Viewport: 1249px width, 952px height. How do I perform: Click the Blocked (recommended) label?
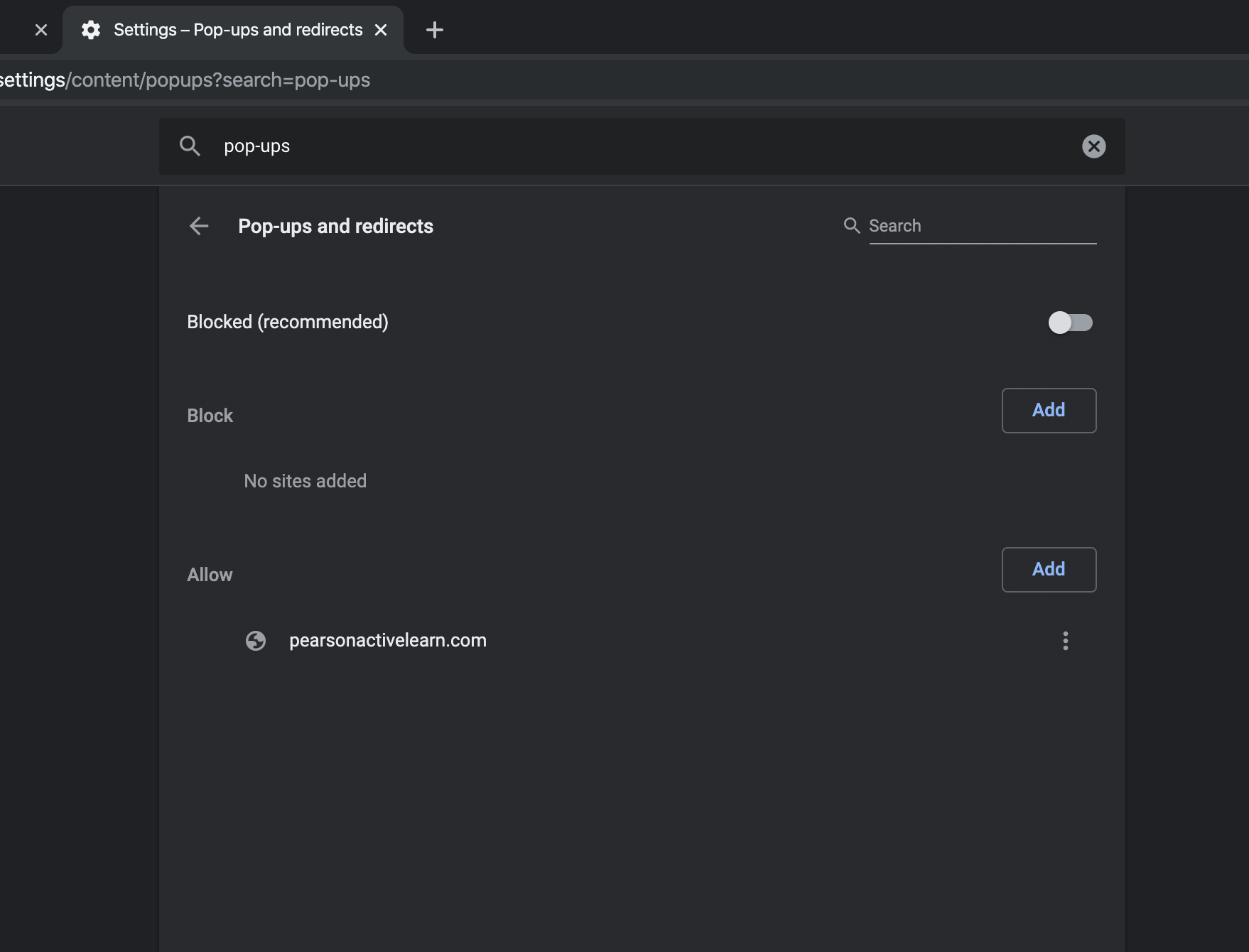[288, 323]
